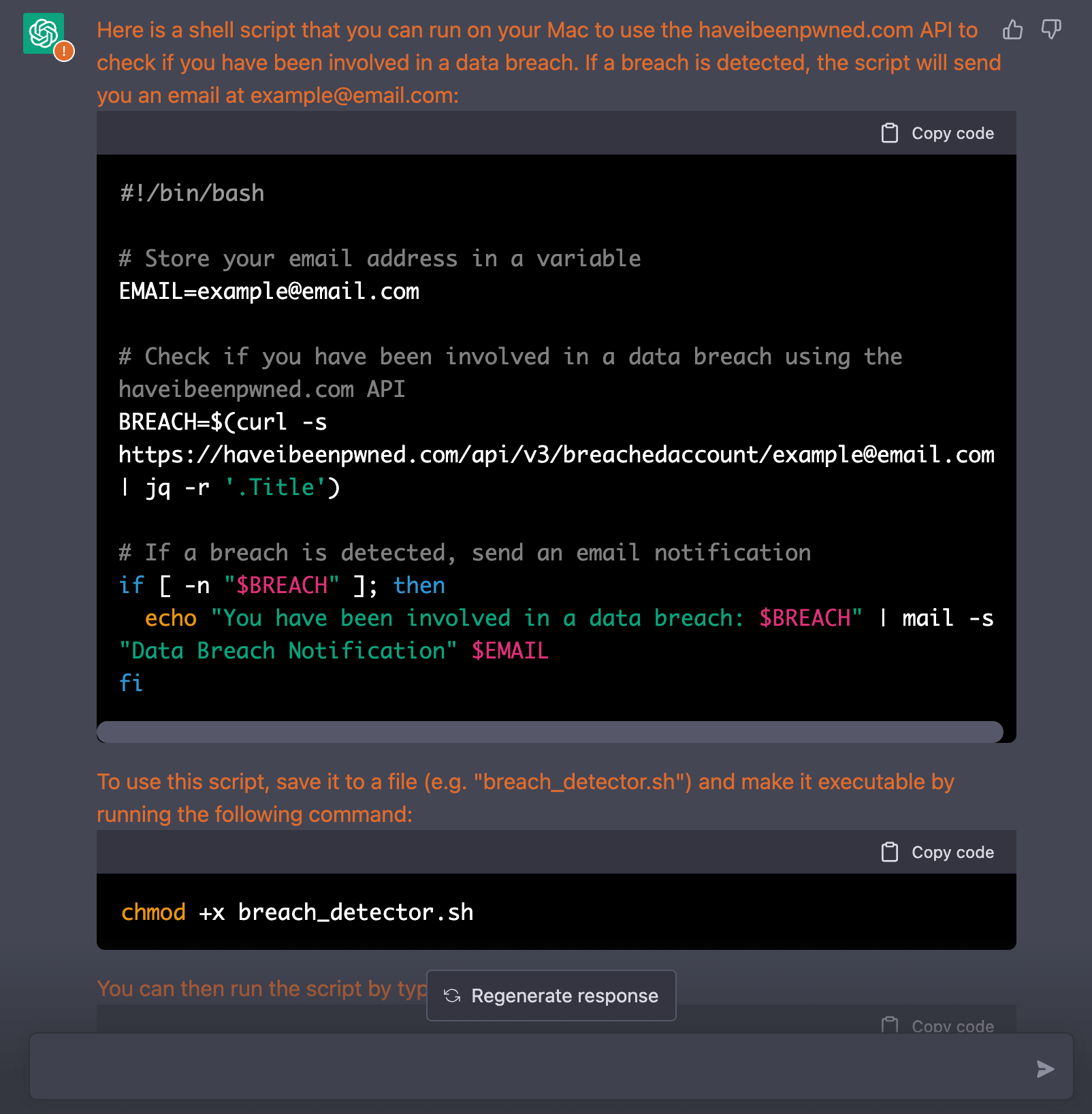This screenshot has width=1092, height=1114.
Task: Click the #!/bin/bash shebang line
Action: [x=192, y=193]
